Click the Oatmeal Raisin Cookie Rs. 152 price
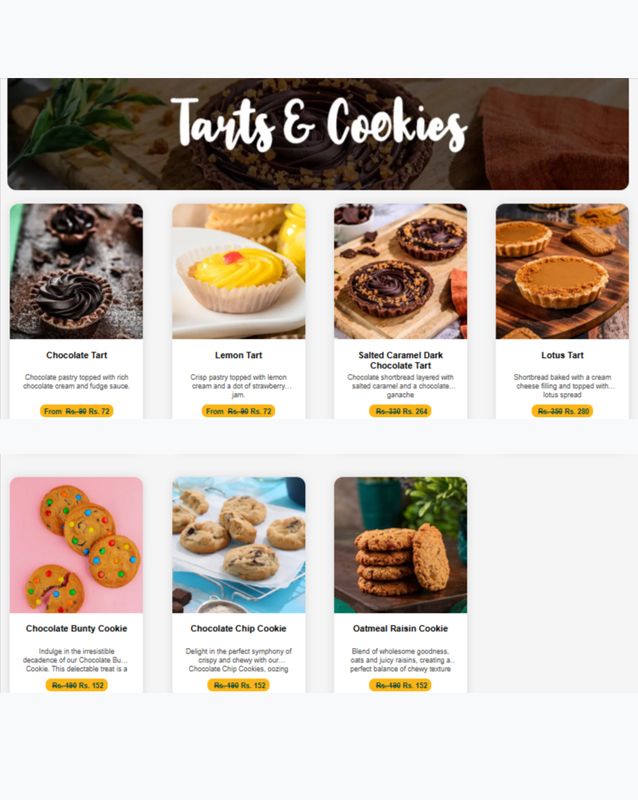The height and width of the screenshot is (800, 638). point(400,685)
